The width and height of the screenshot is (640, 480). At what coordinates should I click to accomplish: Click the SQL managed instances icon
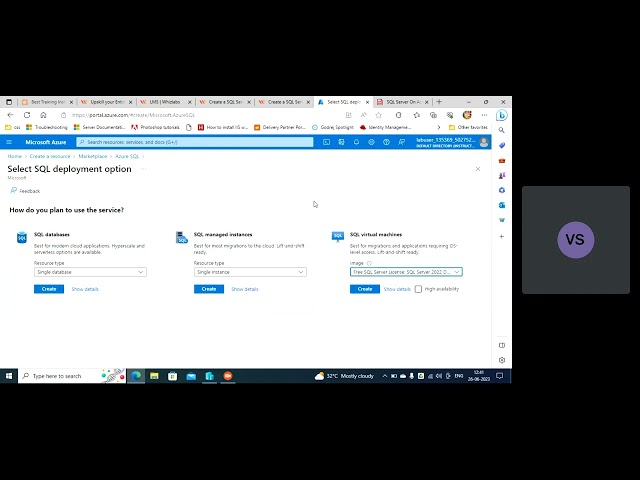[x=182, y=237]
